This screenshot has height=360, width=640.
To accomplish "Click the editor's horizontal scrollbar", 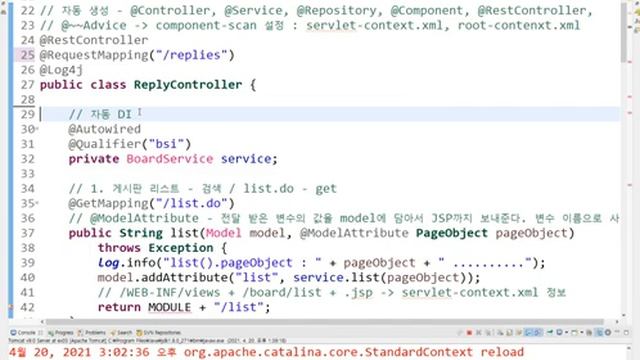I will click(324, 322).
